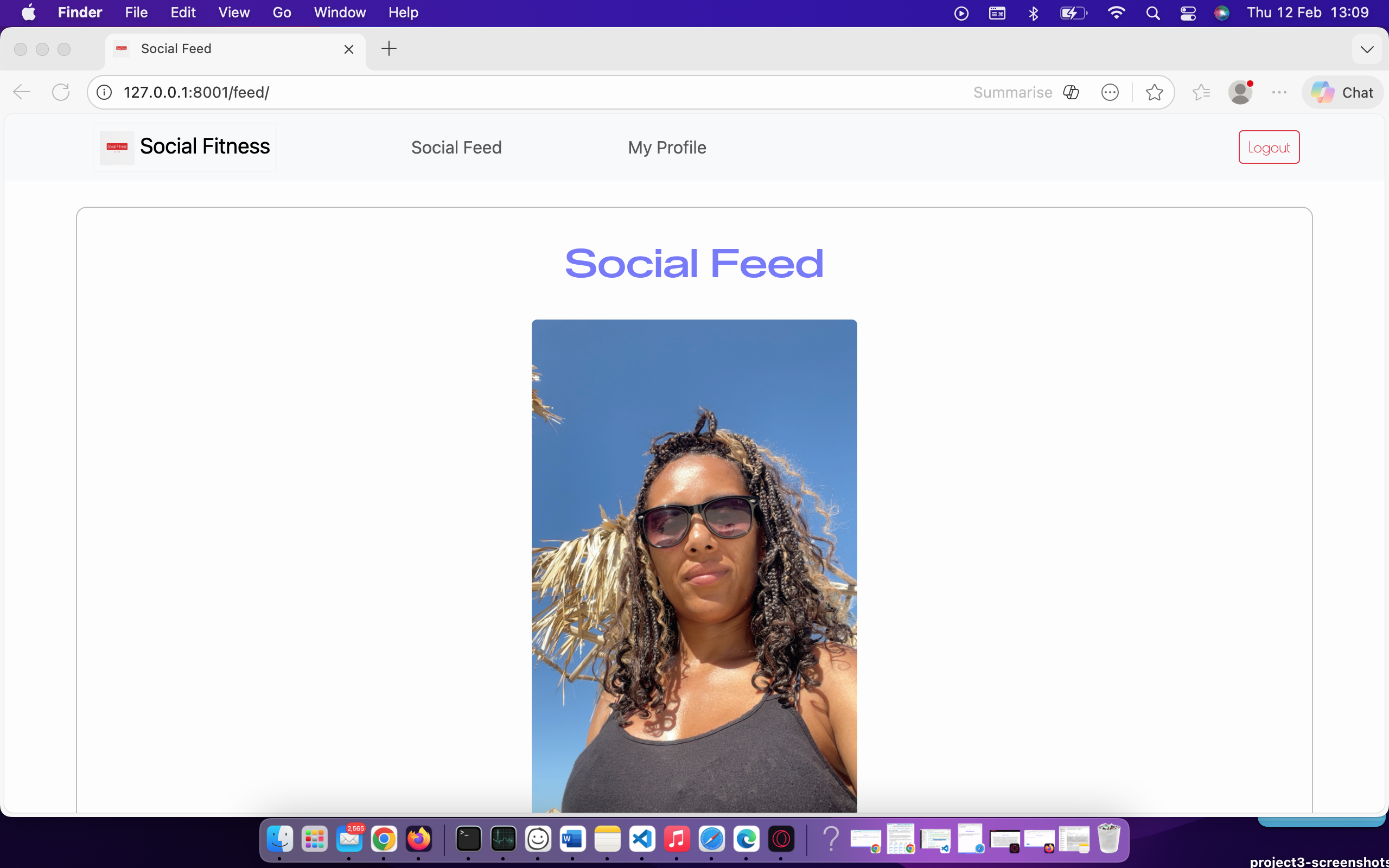Screen dimensions: 1389x868
Task: Open site information icon in address bar
Action: tap(104, 92)
